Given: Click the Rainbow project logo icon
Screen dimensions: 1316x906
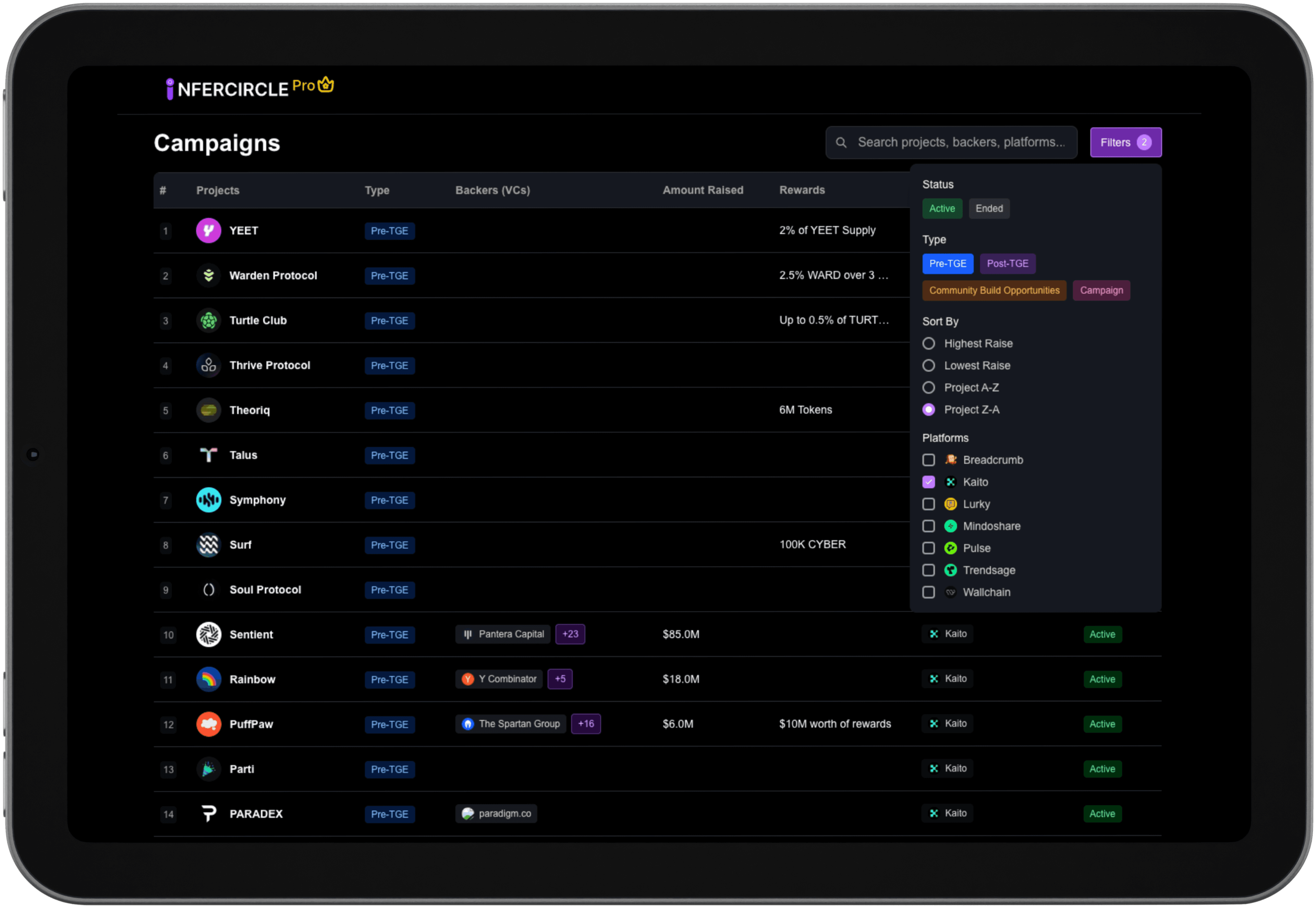Looking at the screenshot, I should click(x=208, y=679).
